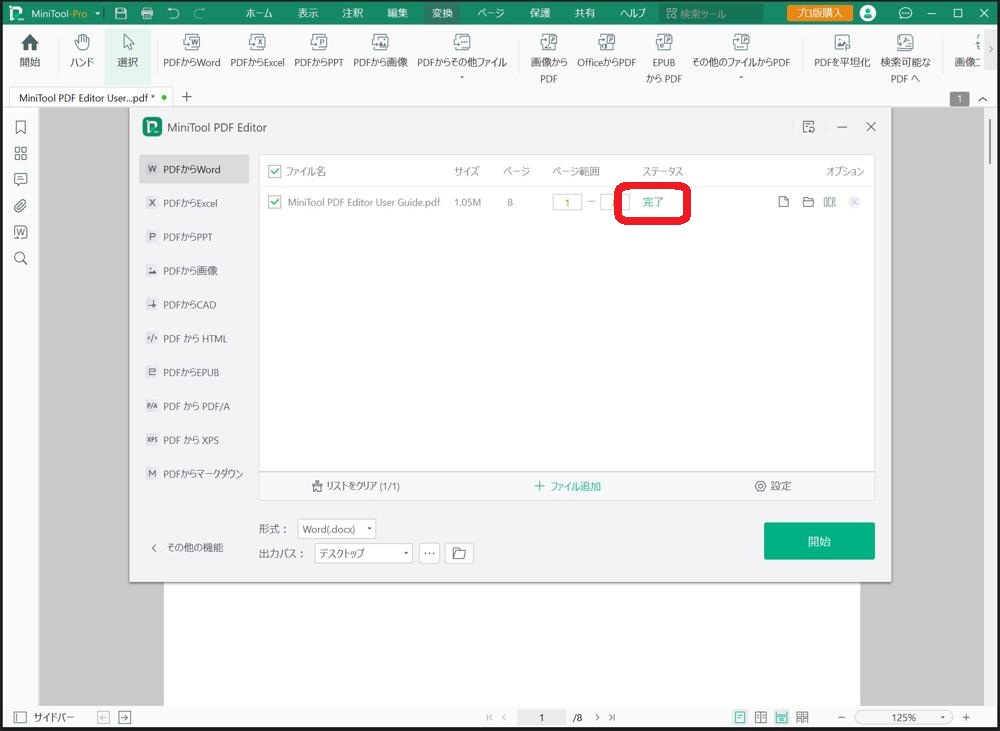Launch PDFから画像 ribbon tool

pyautogui.click(x=380, y=52)
